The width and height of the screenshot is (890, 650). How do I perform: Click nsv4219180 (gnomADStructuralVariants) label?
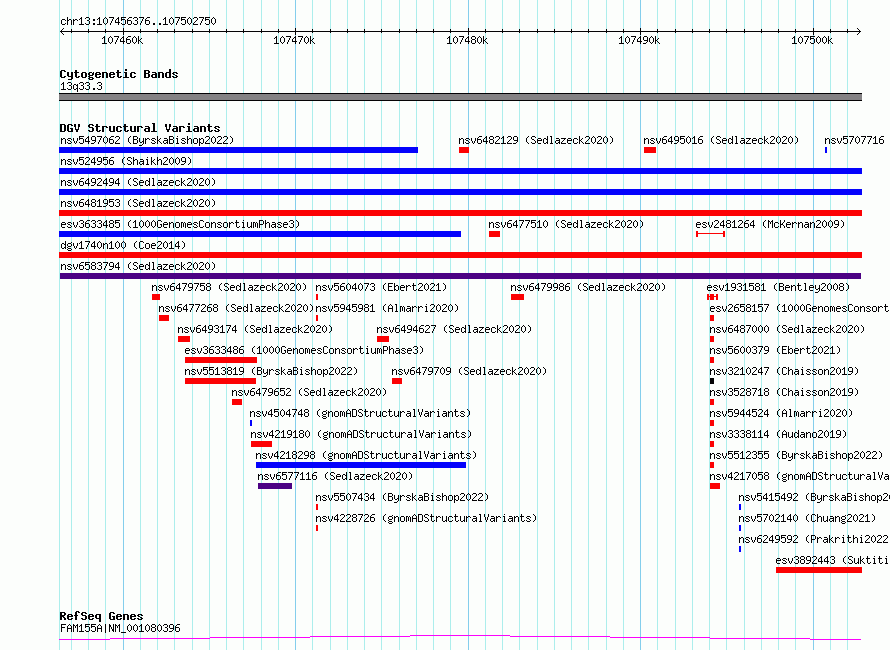pos(362,434)
